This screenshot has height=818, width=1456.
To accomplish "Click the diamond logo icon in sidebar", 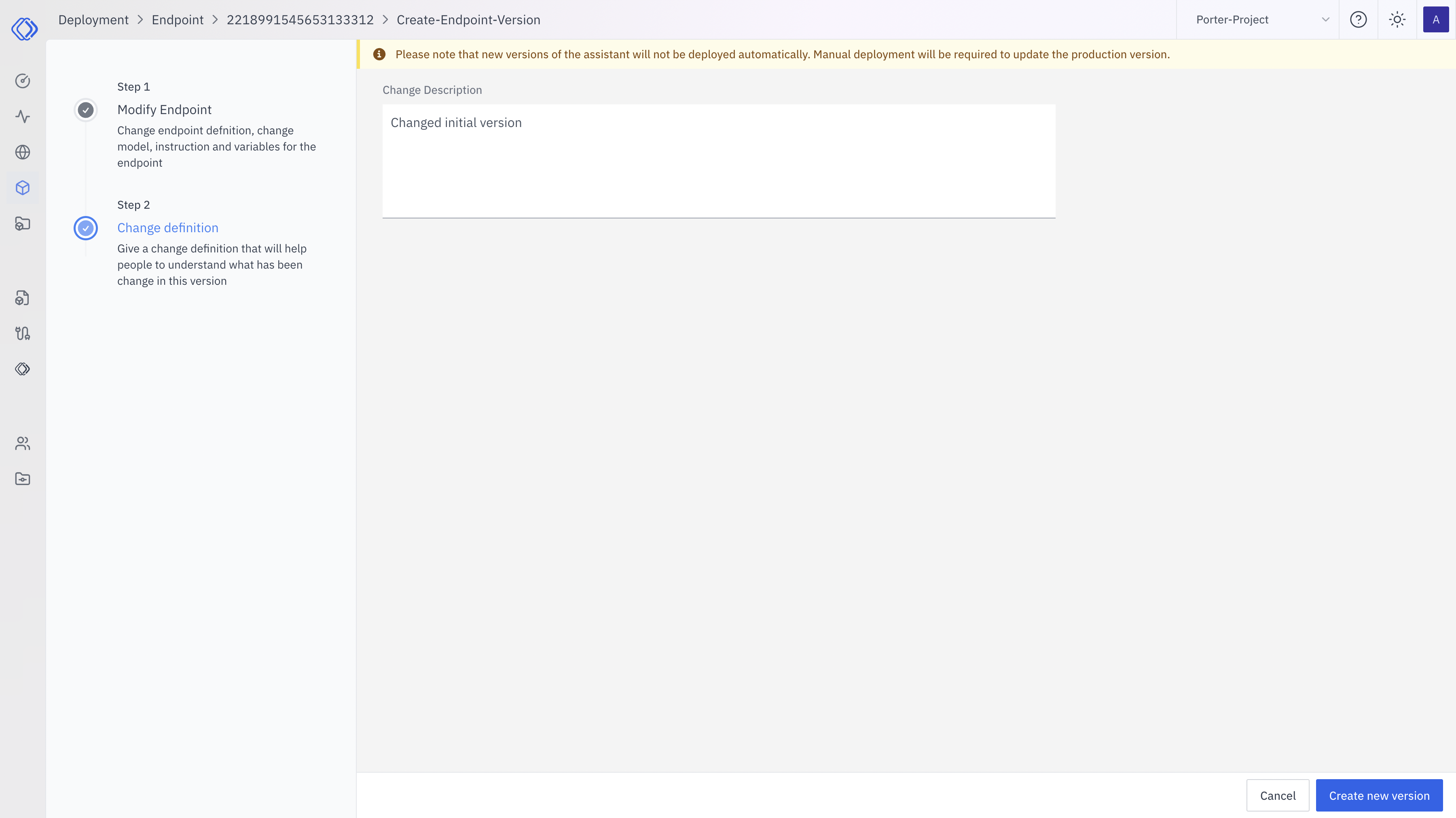I will point(23,369).
